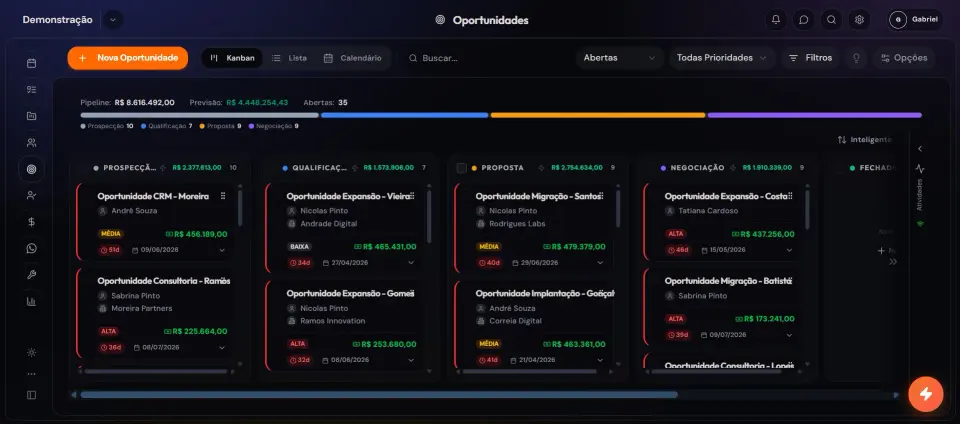Tick the checkbox beside PROPOSTA column header
Screen dimensions: 960x424
[x=462, y=168]
